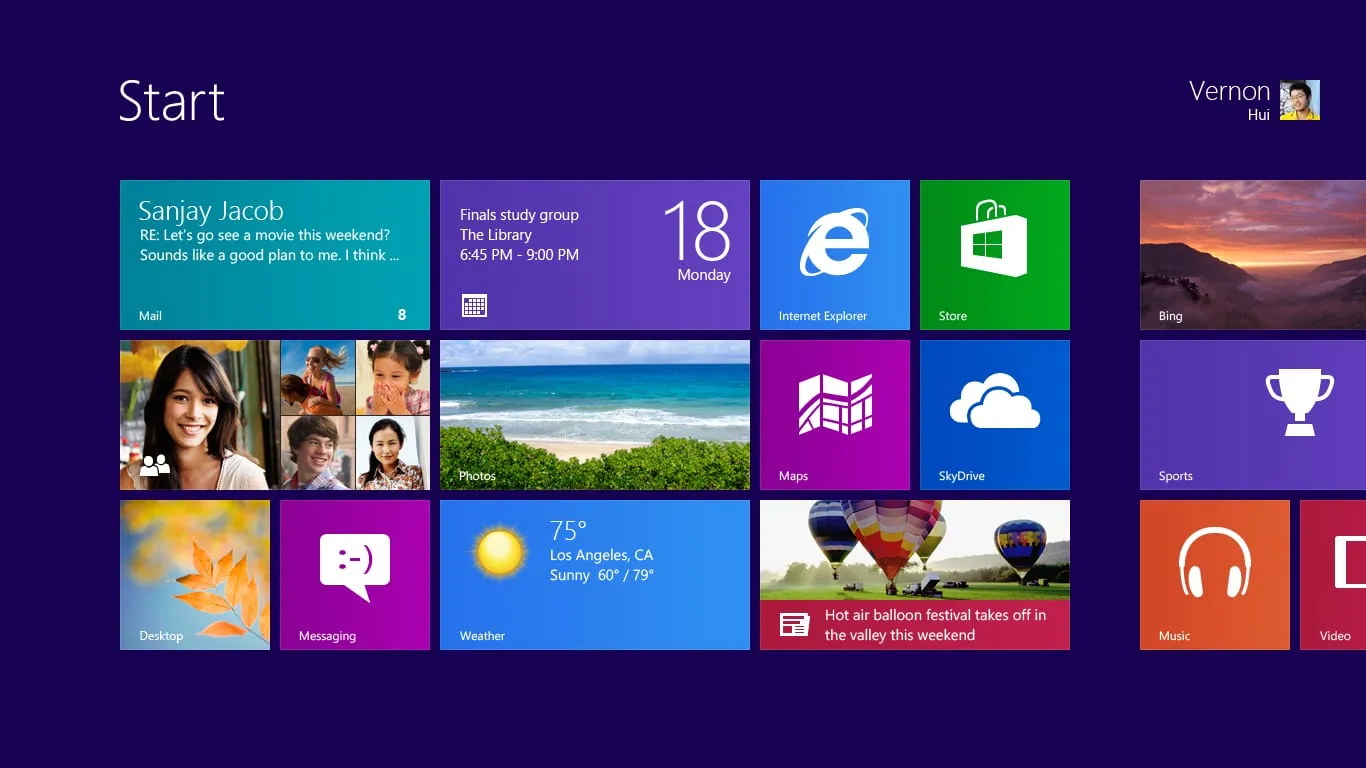Open the Photos beach tile
This screenshot has height=768, width=1366.
pyautogui.click(x=595, y=415)
